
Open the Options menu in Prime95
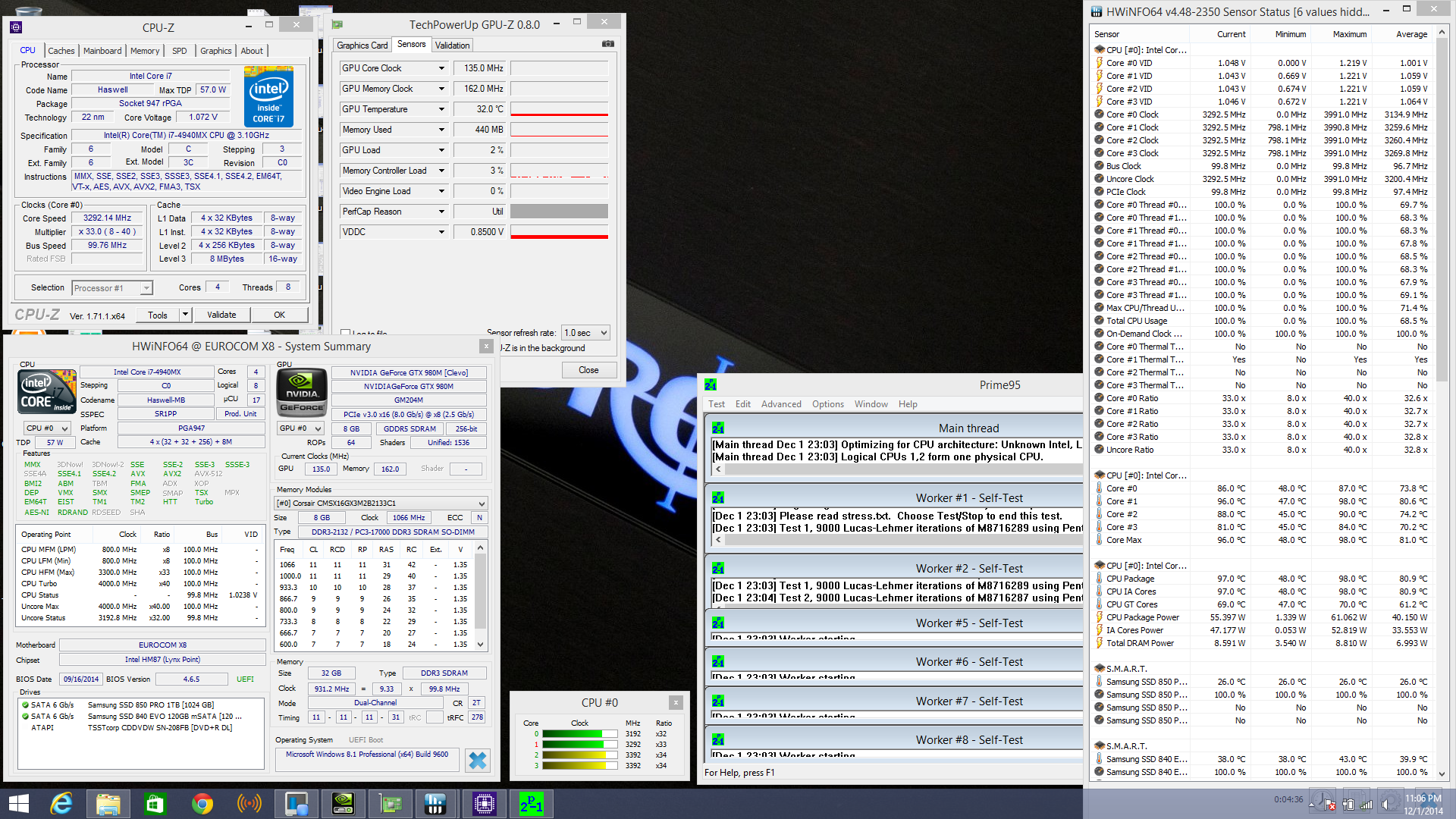tap(827, 404)
